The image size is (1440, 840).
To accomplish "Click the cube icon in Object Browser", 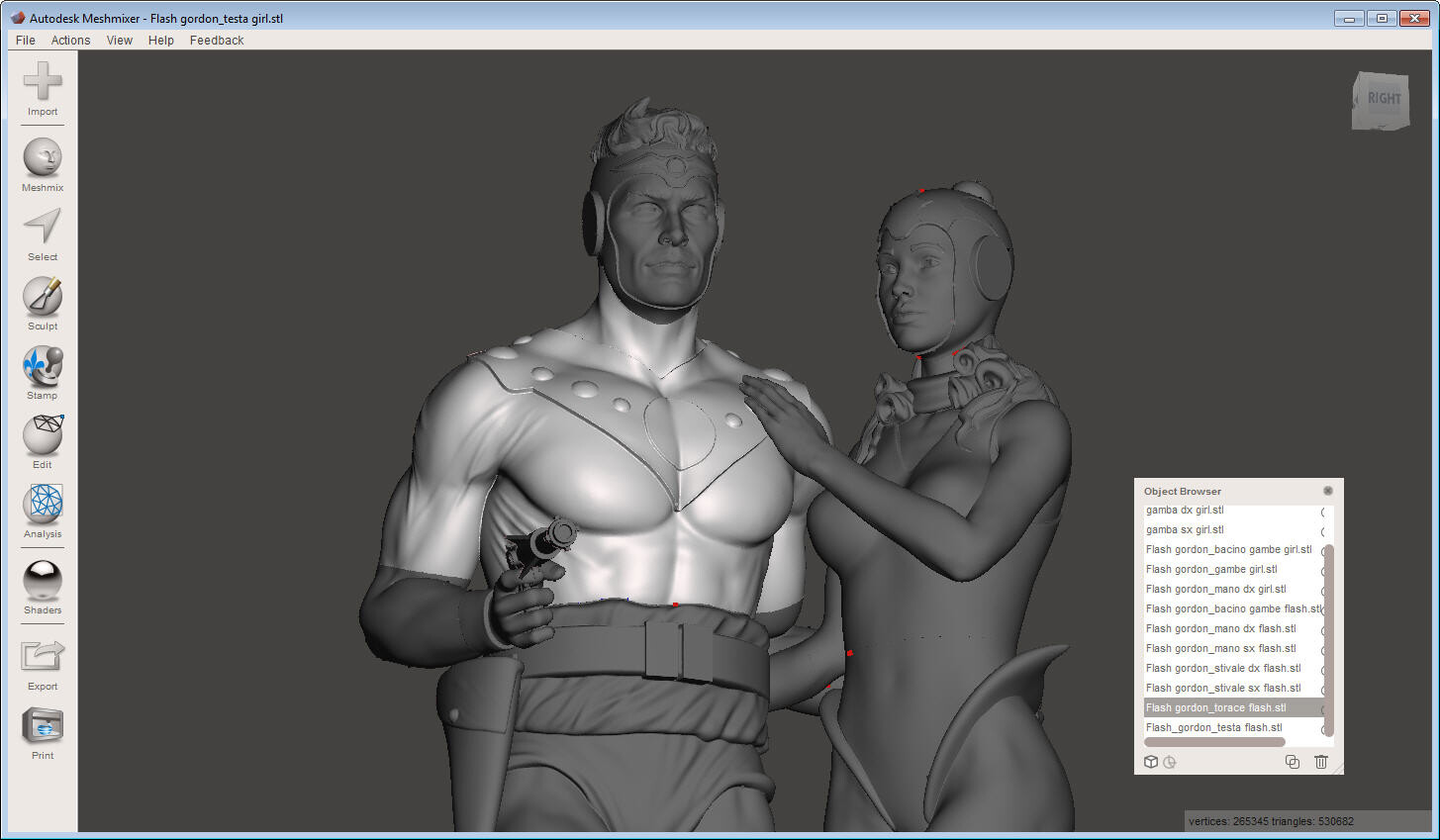I will click(1151, 762).
